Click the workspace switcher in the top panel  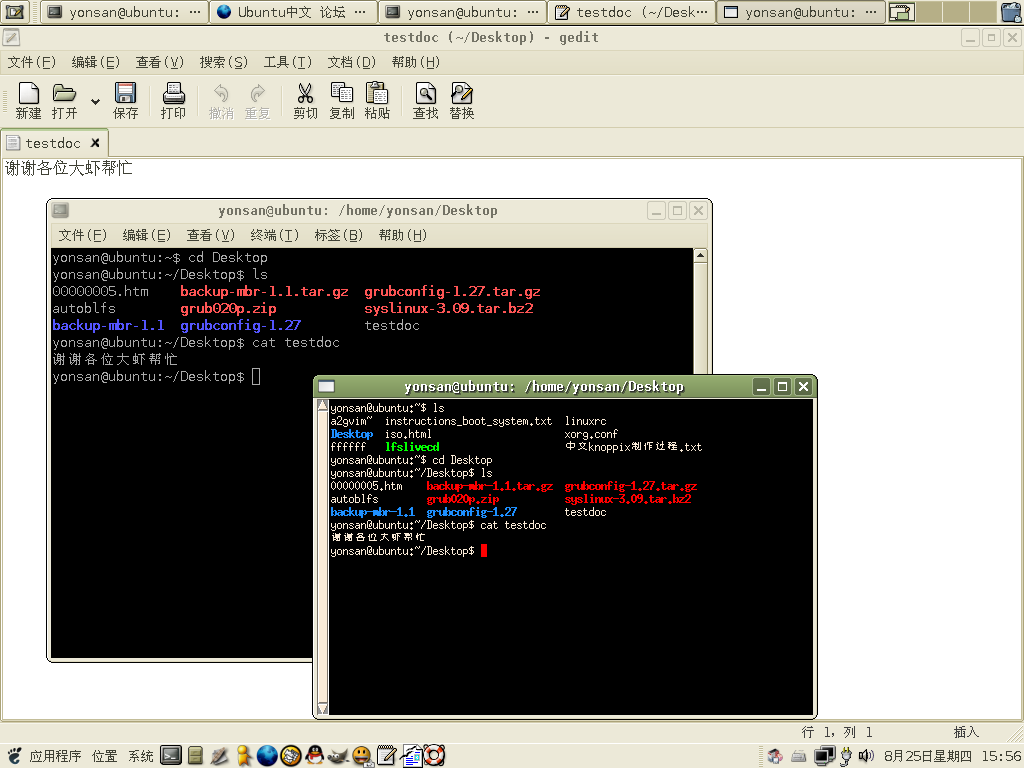(x=942, y=12)
